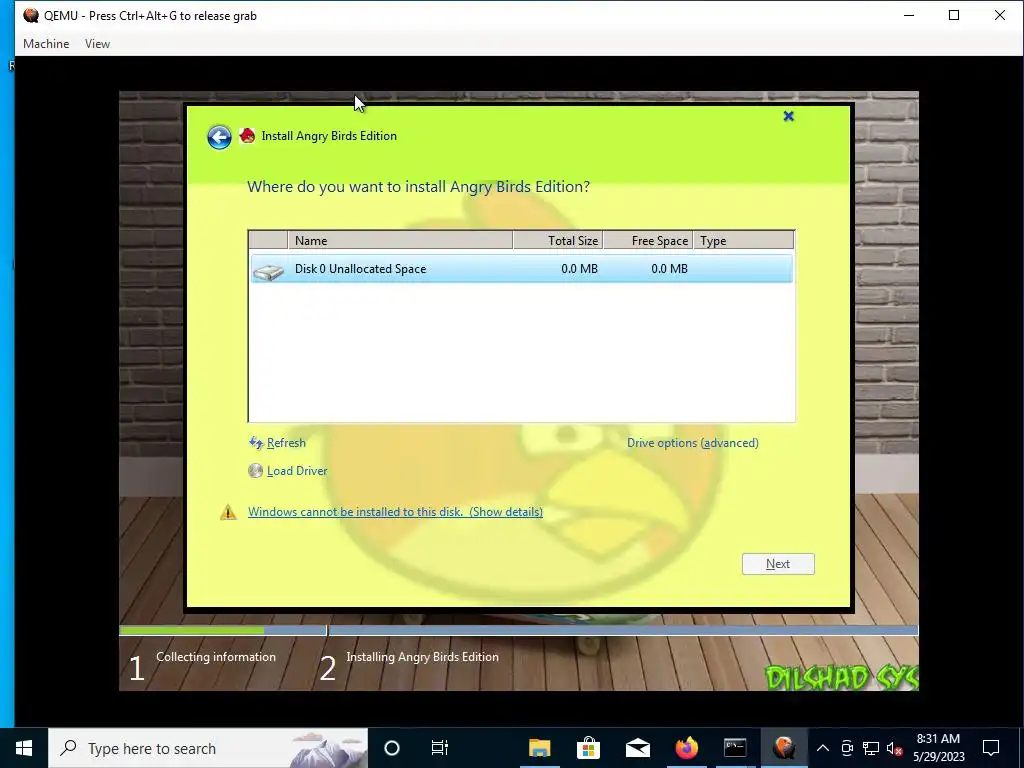This screenshot has height=768, width=1024.
Task: Click the red Angry Birds icon in title
Action: pyautogui.click(x=248, y=136)
